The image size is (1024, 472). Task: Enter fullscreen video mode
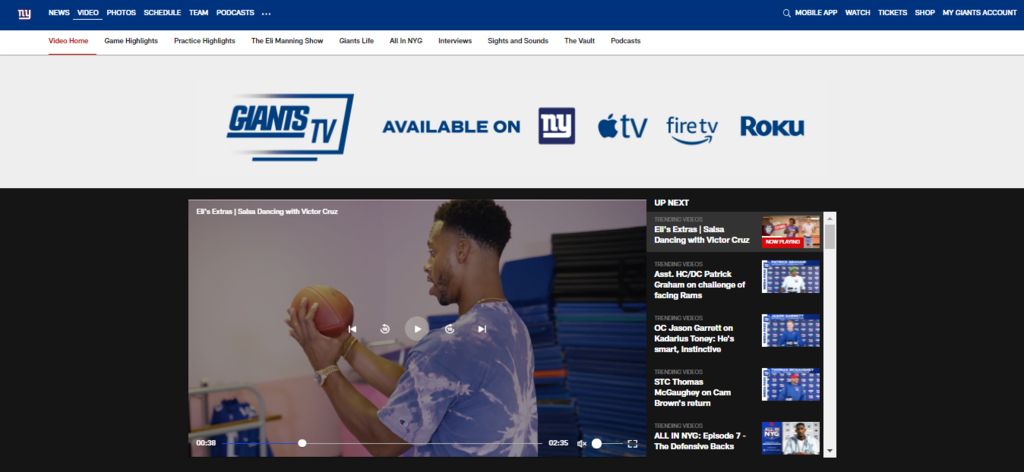(632, 443)
